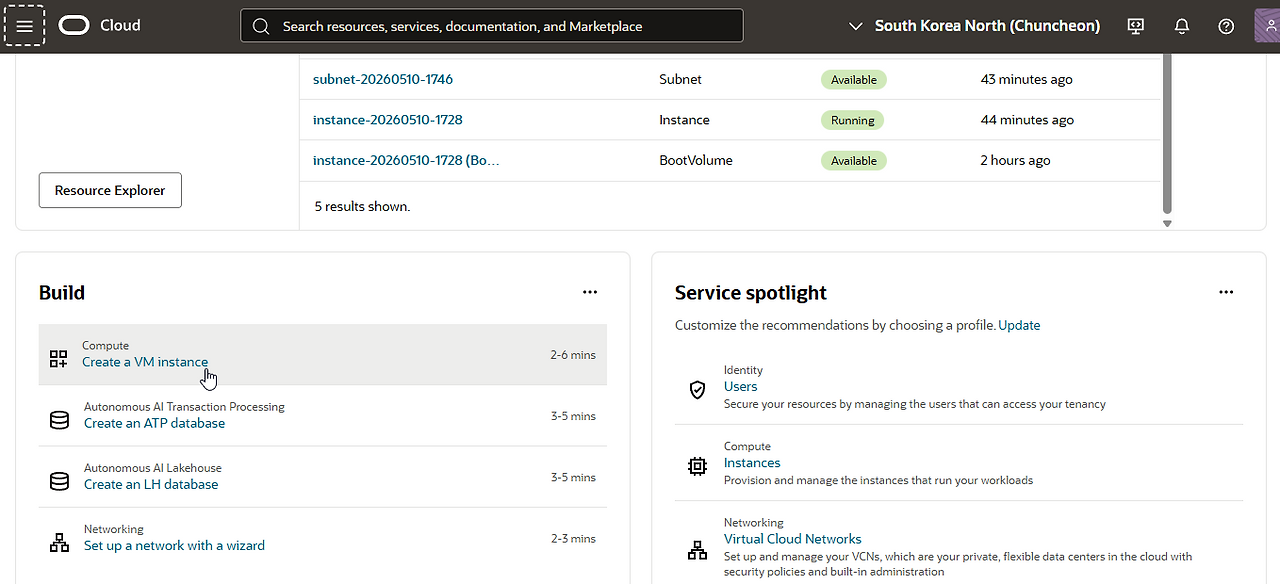
Task: Click the Create an ATP database icon
Action: coord(59,420)
